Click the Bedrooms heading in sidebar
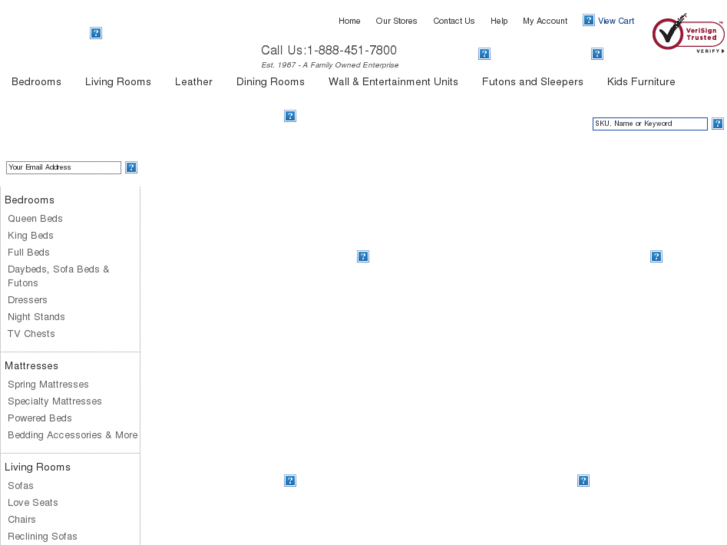The image size is (727, 545). [x=30, y=200]
